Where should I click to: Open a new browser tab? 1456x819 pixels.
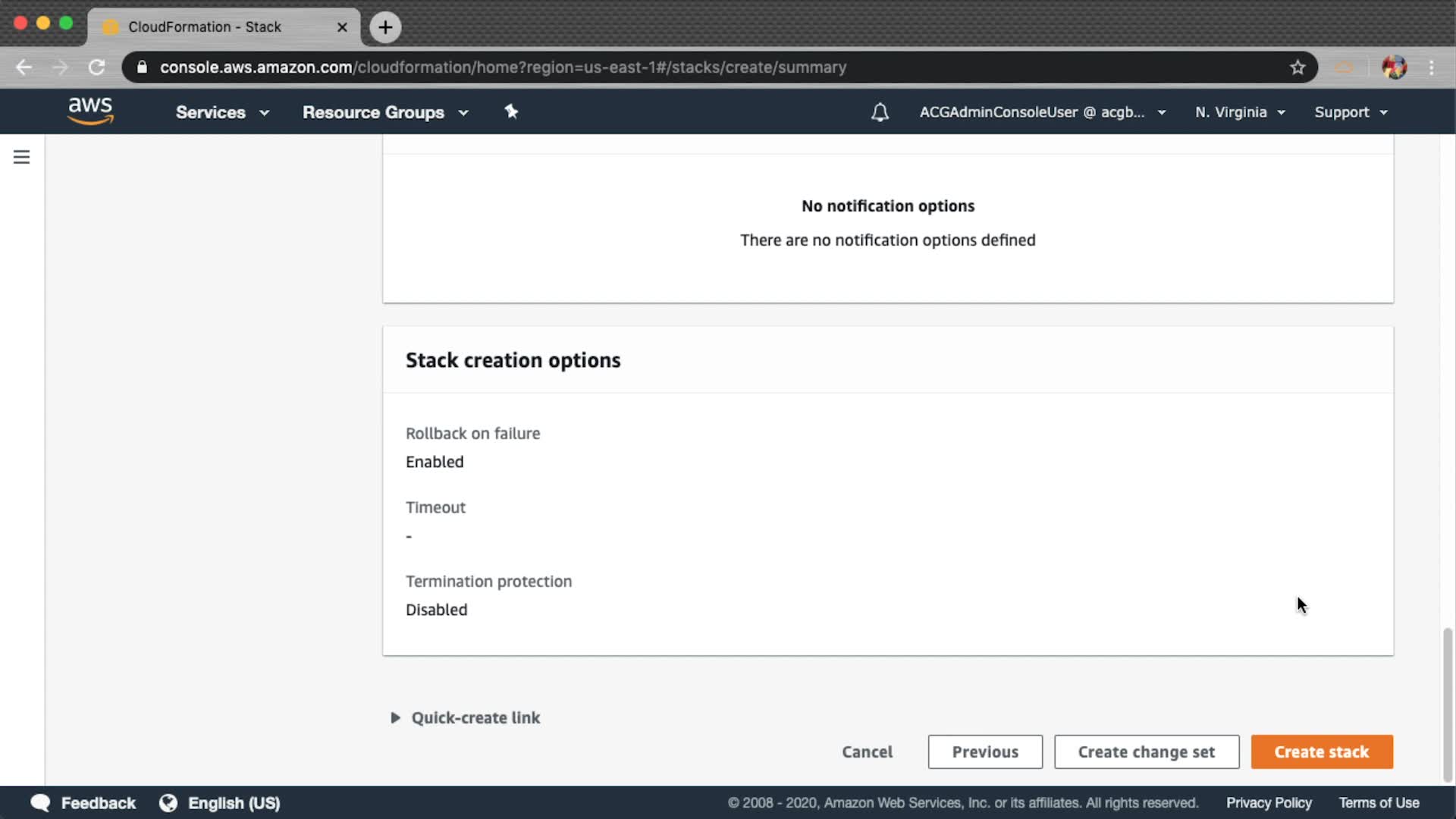click(385, 27)
